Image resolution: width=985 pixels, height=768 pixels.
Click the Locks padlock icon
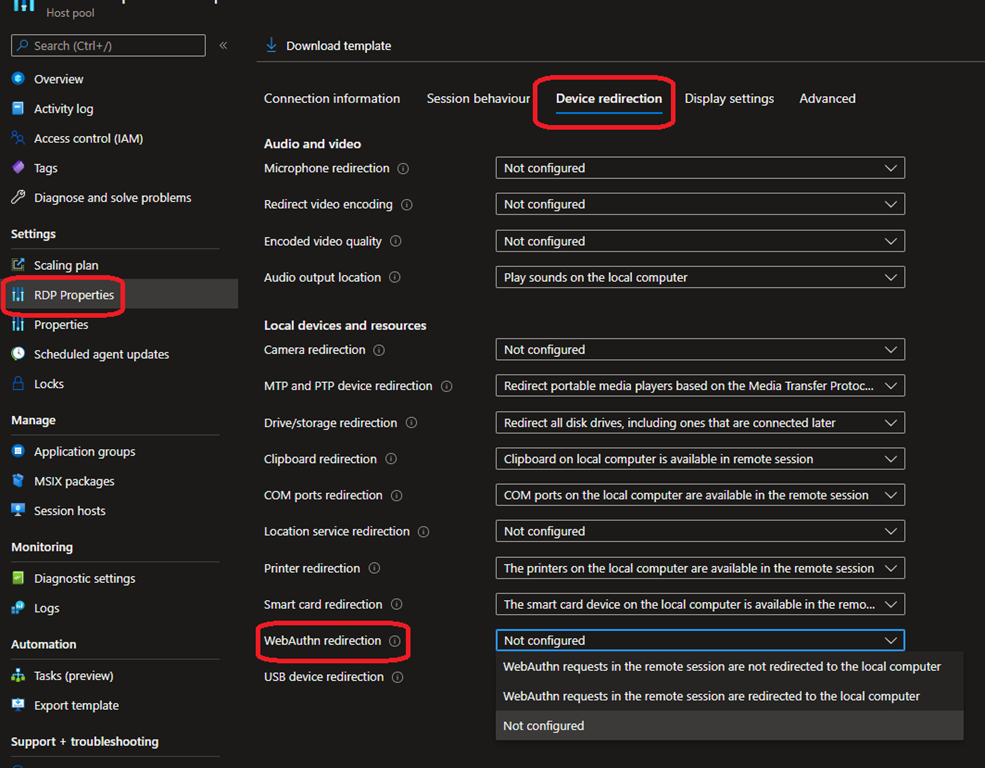click(x=18, y=384)
